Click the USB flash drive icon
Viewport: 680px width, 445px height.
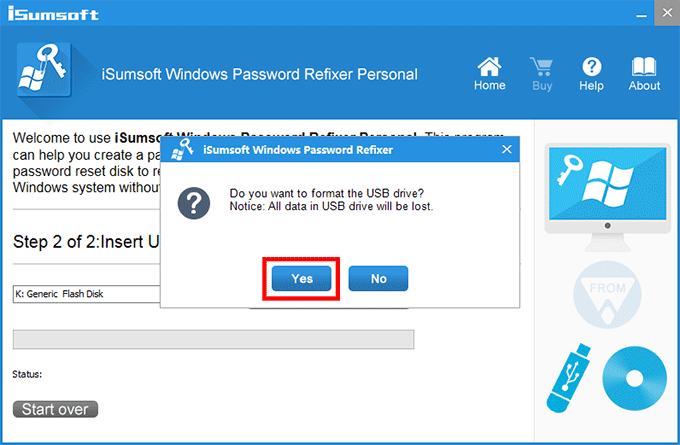point(568,378)
